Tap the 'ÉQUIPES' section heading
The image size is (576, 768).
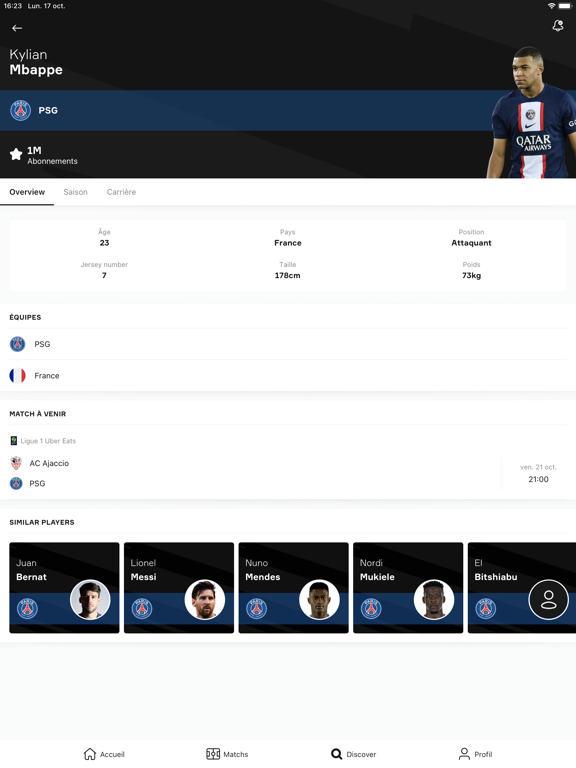[x=25, y=317]
